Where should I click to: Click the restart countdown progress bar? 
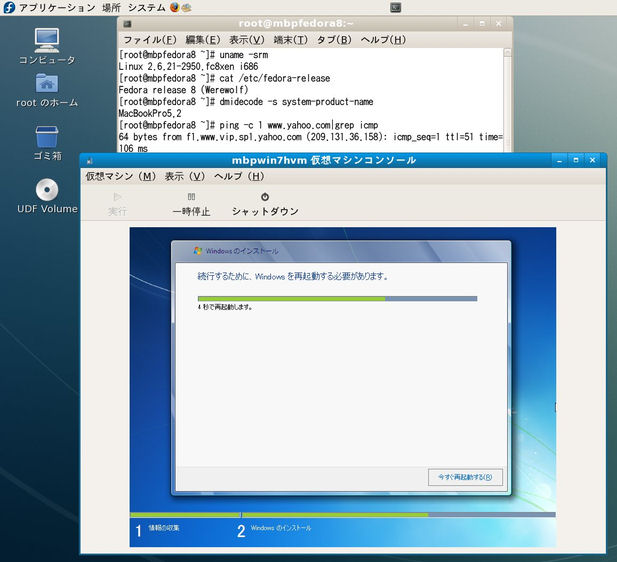337,299
